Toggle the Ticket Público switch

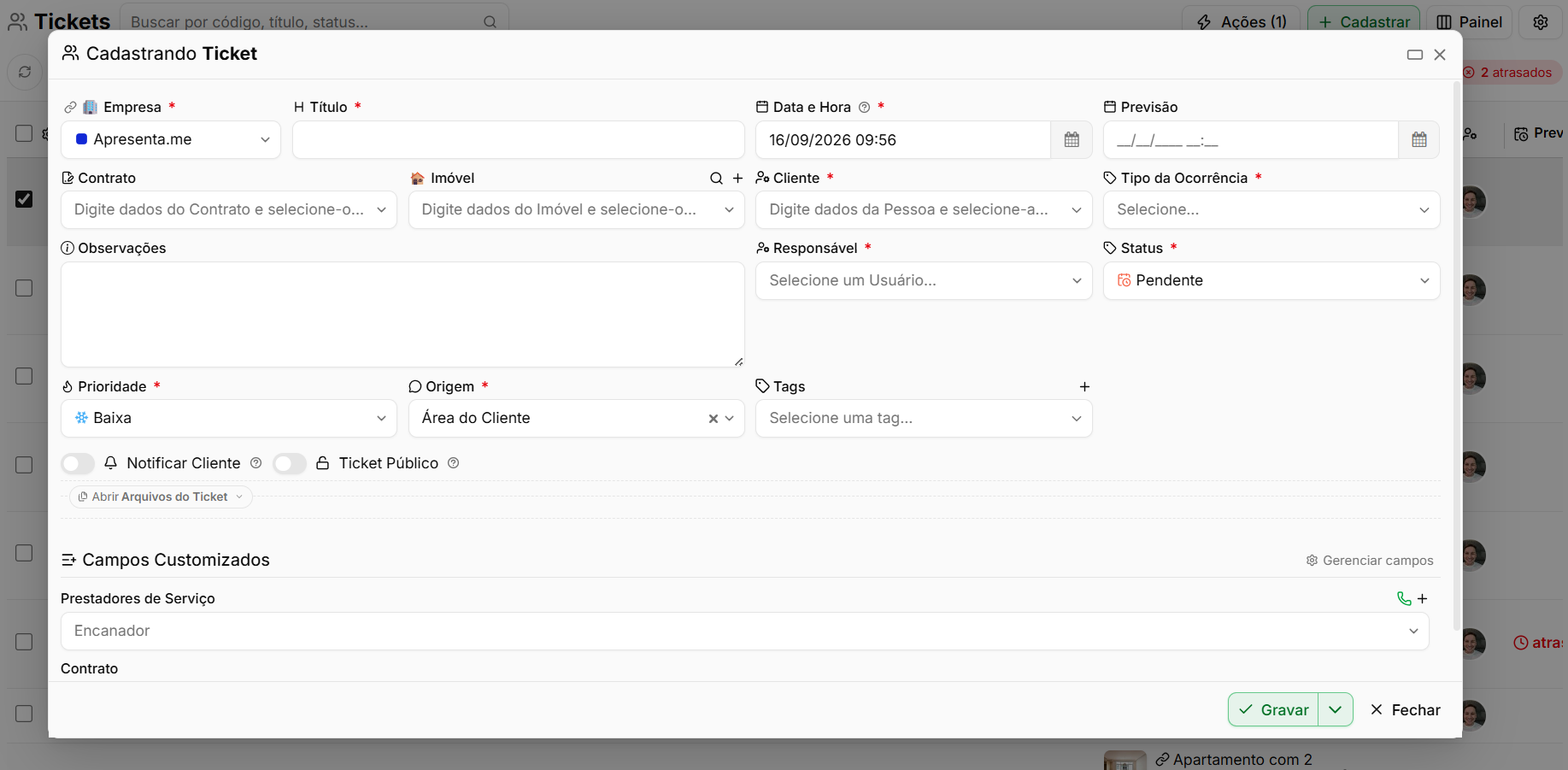point(290,463)
